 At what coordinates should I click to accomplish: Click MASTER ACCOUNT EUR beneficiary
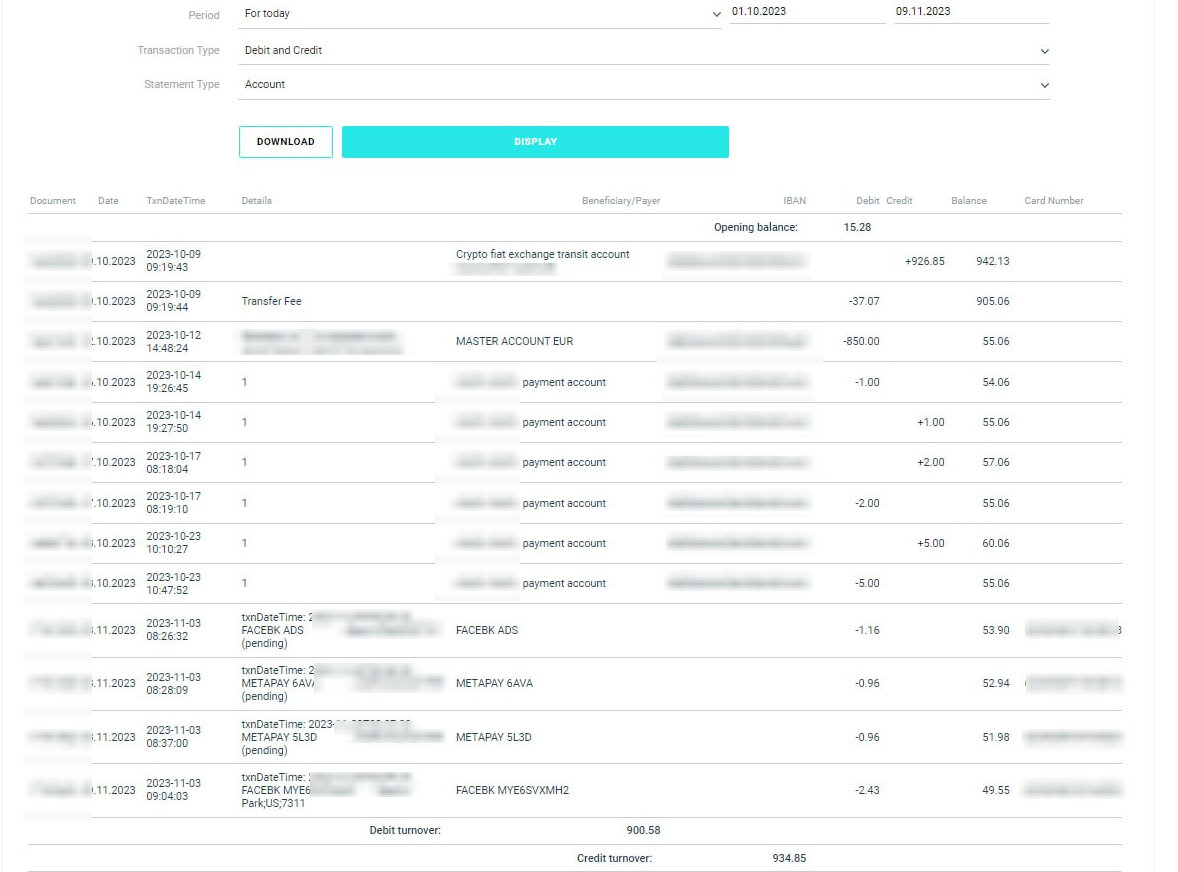(515, 342)
